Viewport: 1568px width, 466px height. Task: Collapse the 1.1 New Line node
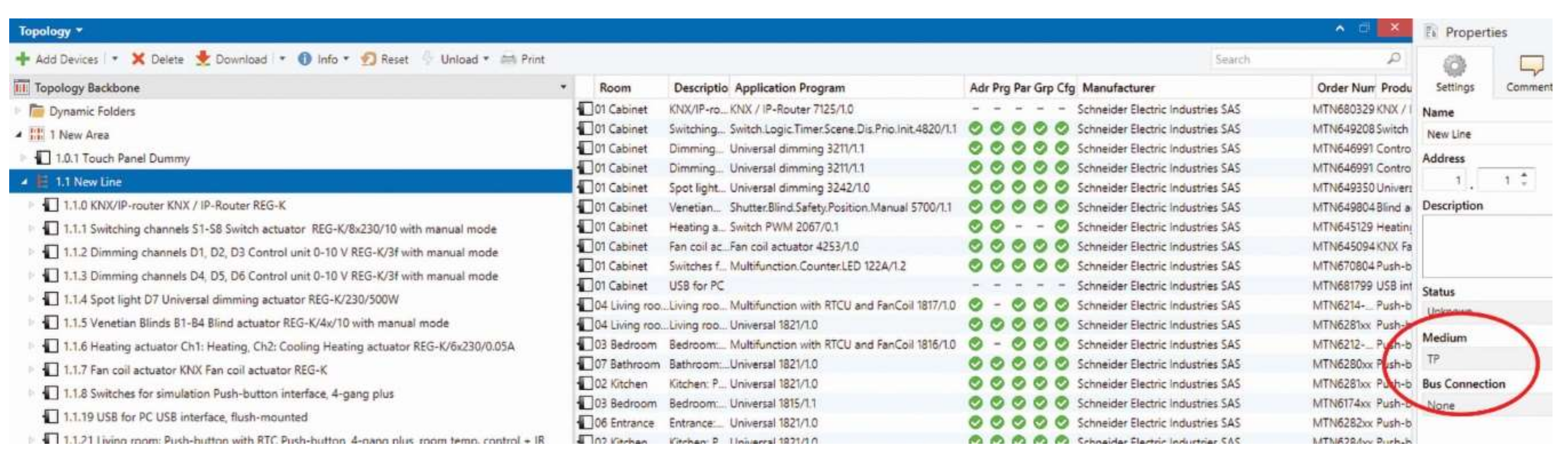(24, 182)
